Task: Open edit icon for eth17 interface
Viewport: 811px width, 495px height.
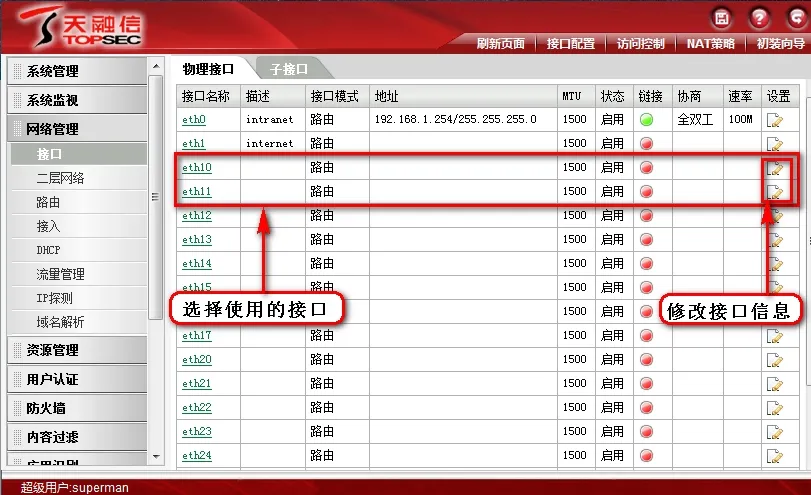Action: pyautogui.click(x=774, y=336)
